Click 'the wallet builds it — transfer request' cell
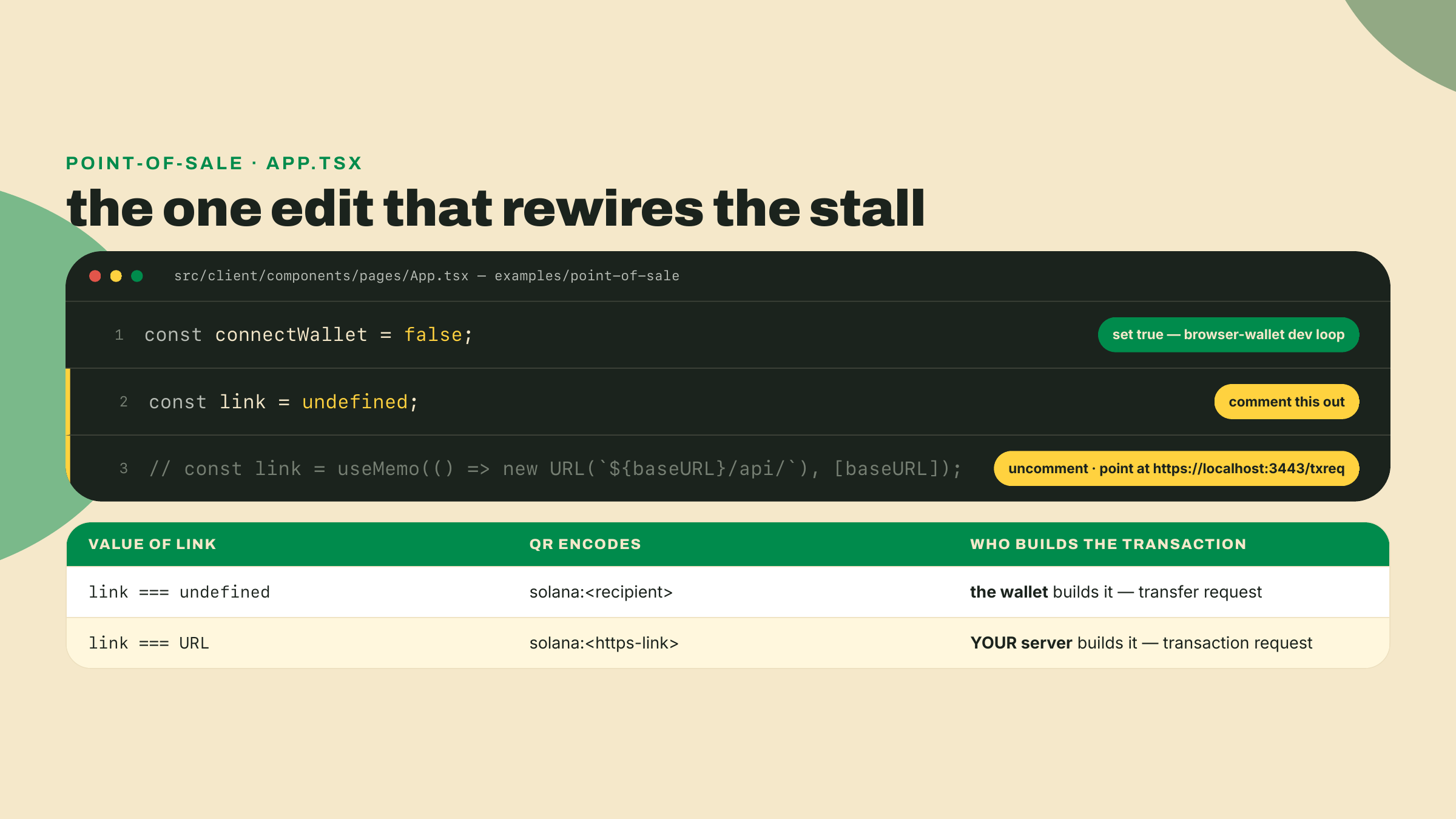 point(1116,592)
